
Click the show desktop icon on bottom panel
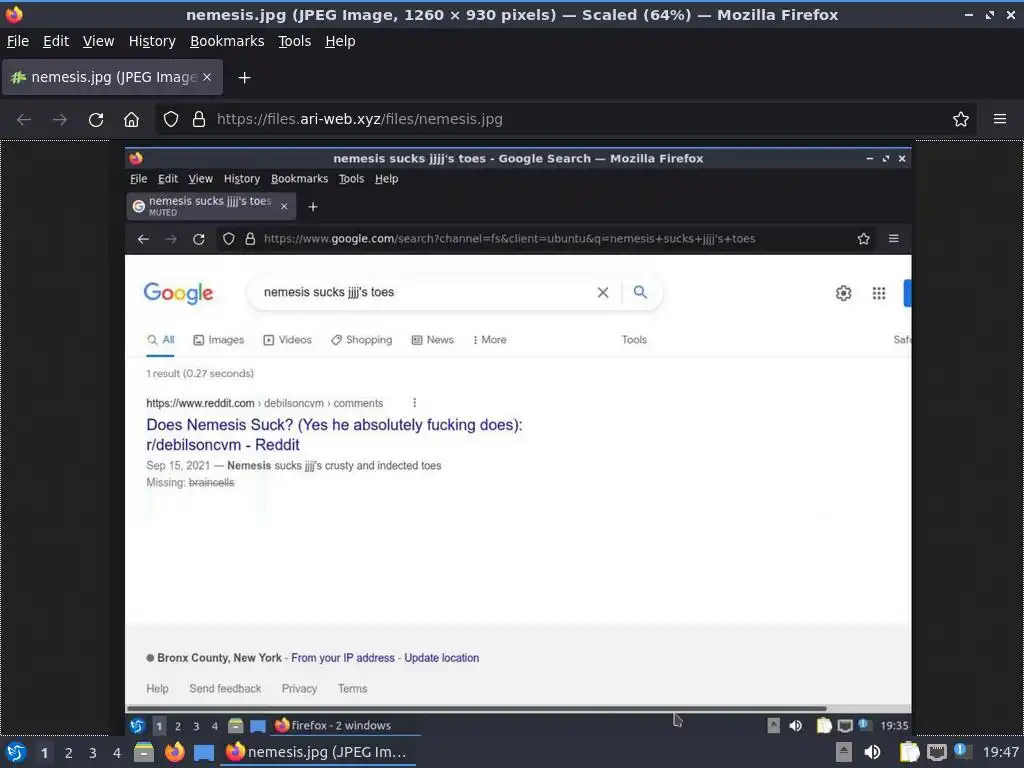tap(204, 753)
